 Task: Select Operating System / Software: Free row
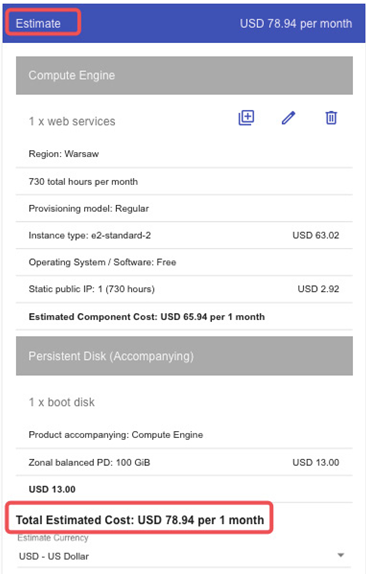coord(184,262)
